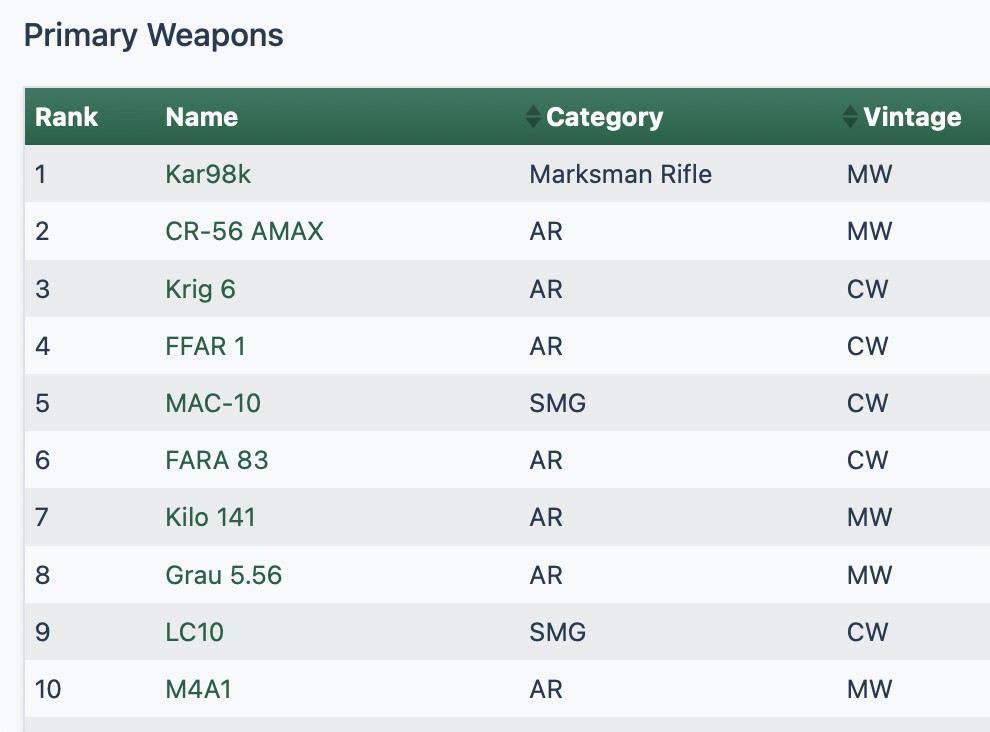Click the SMG cell in MAC-10 row
This screenshot has height=732, width=990.
(x=557, y=403)
